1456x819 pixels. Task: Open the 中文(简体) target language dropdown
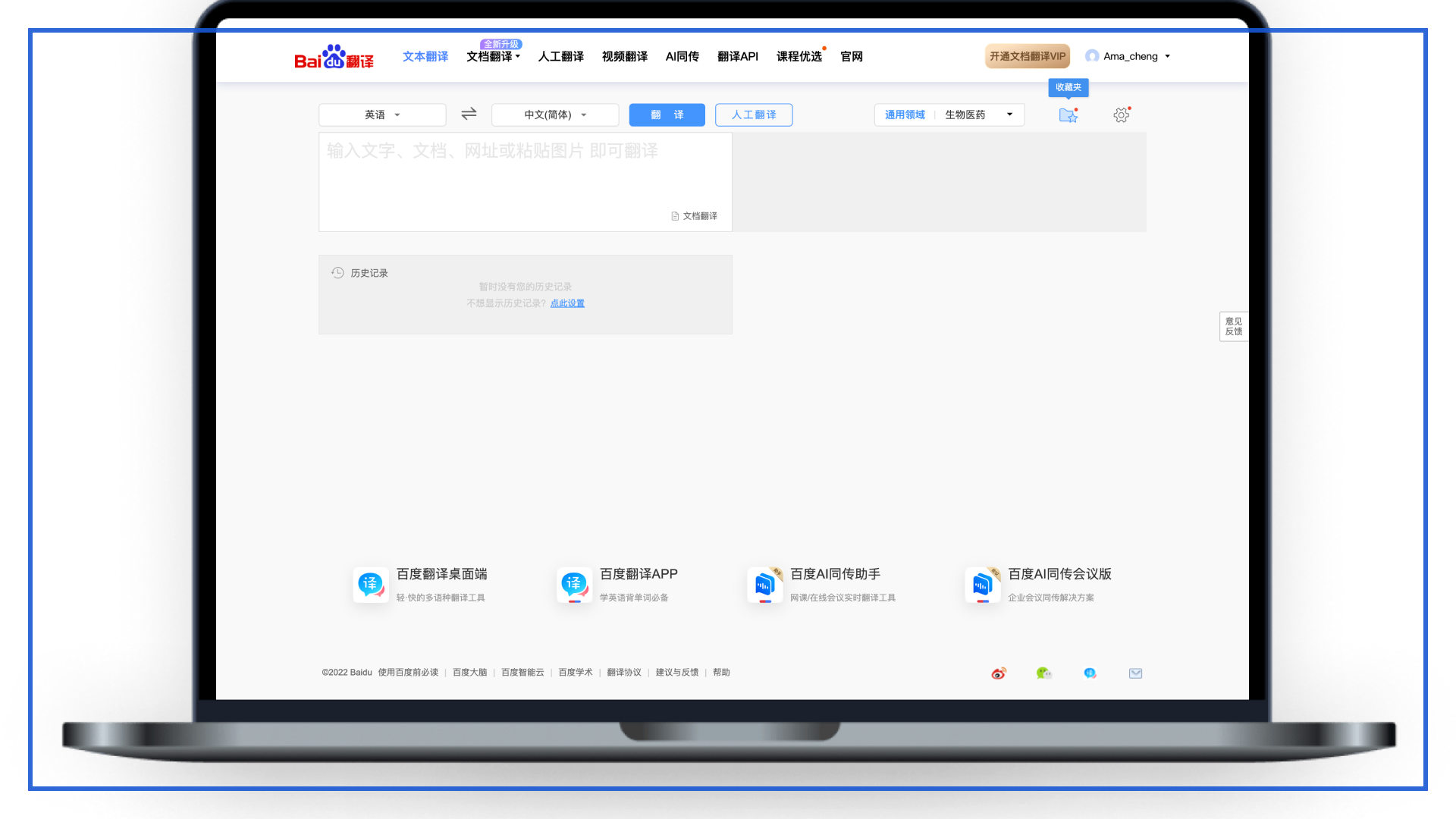(x=554, y=115)
